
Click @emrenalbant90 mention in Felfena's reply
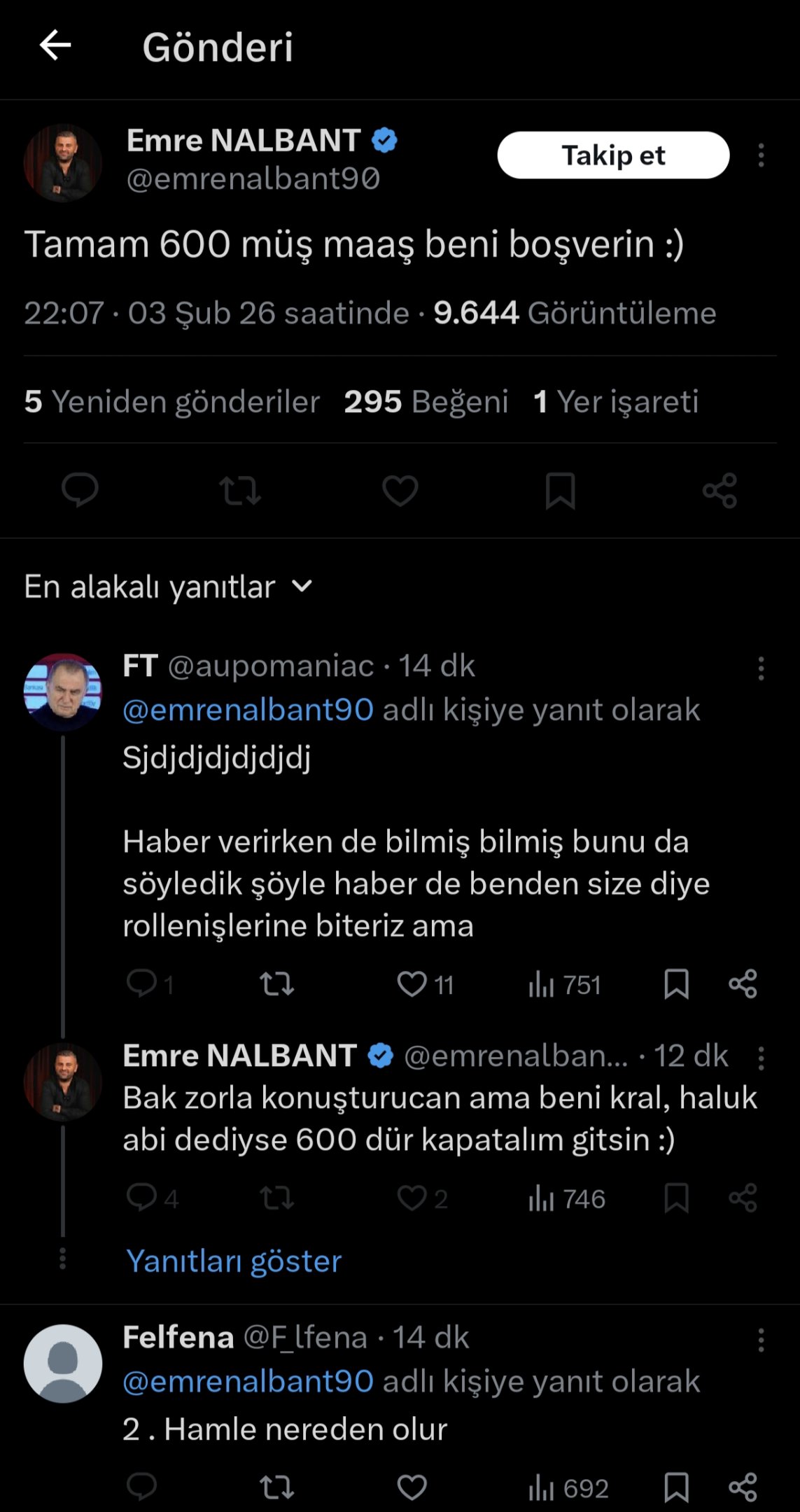pyautogui.click(x=248, y=1382)
